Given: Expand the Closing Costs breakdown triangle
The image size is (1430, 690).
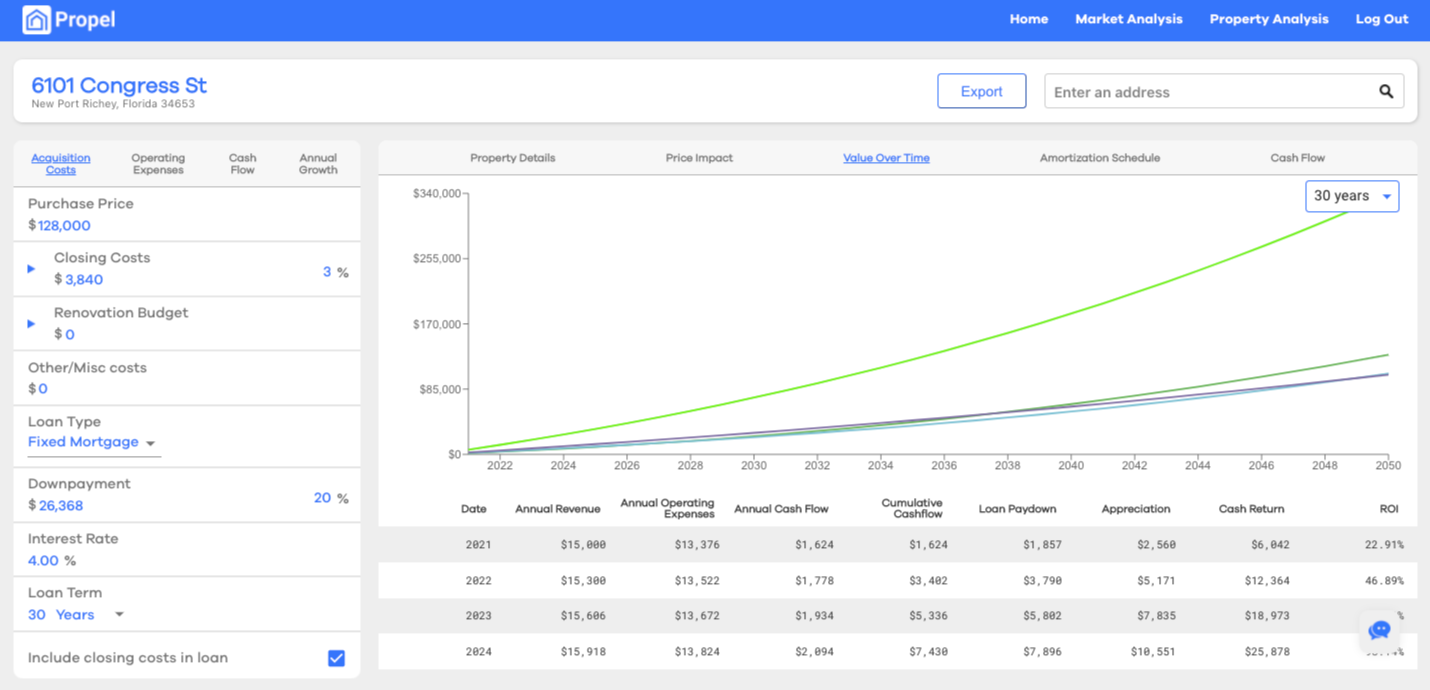Looking at the screenshot, I should click(x=31, y=269).
